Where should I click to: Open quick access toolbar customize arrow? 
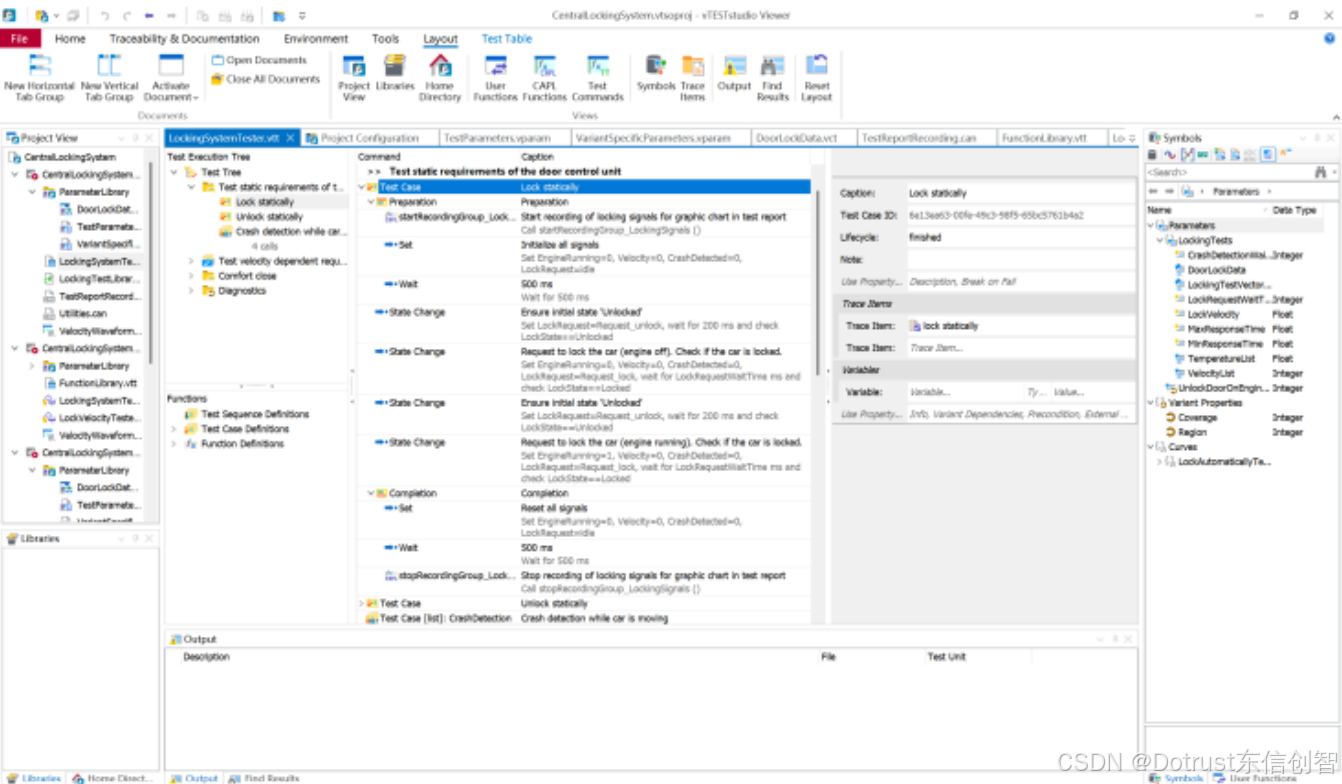(x=302, y=16)
